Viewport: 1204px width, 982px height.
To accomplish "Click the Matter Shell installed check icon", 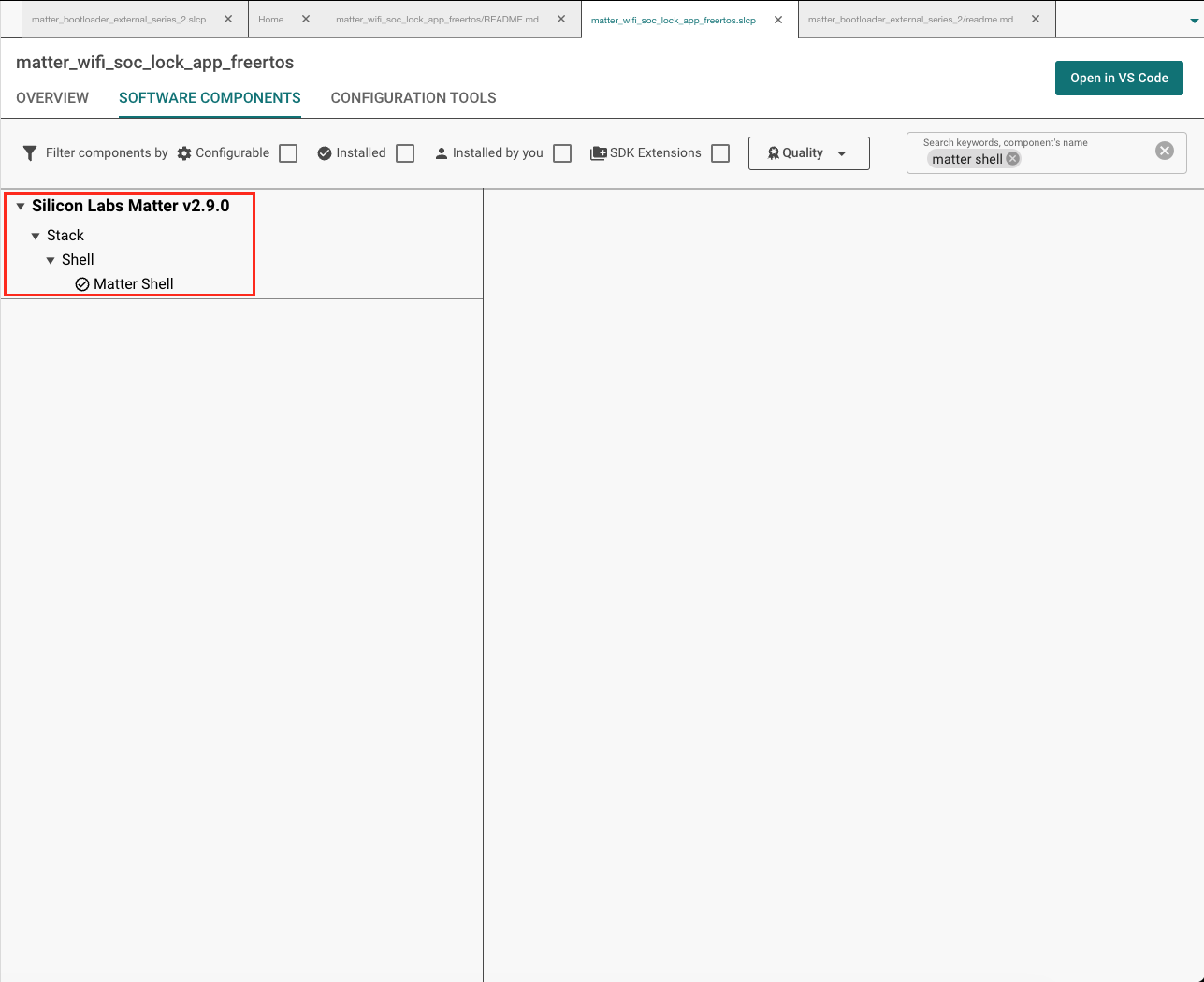I will tap(82, 284).
